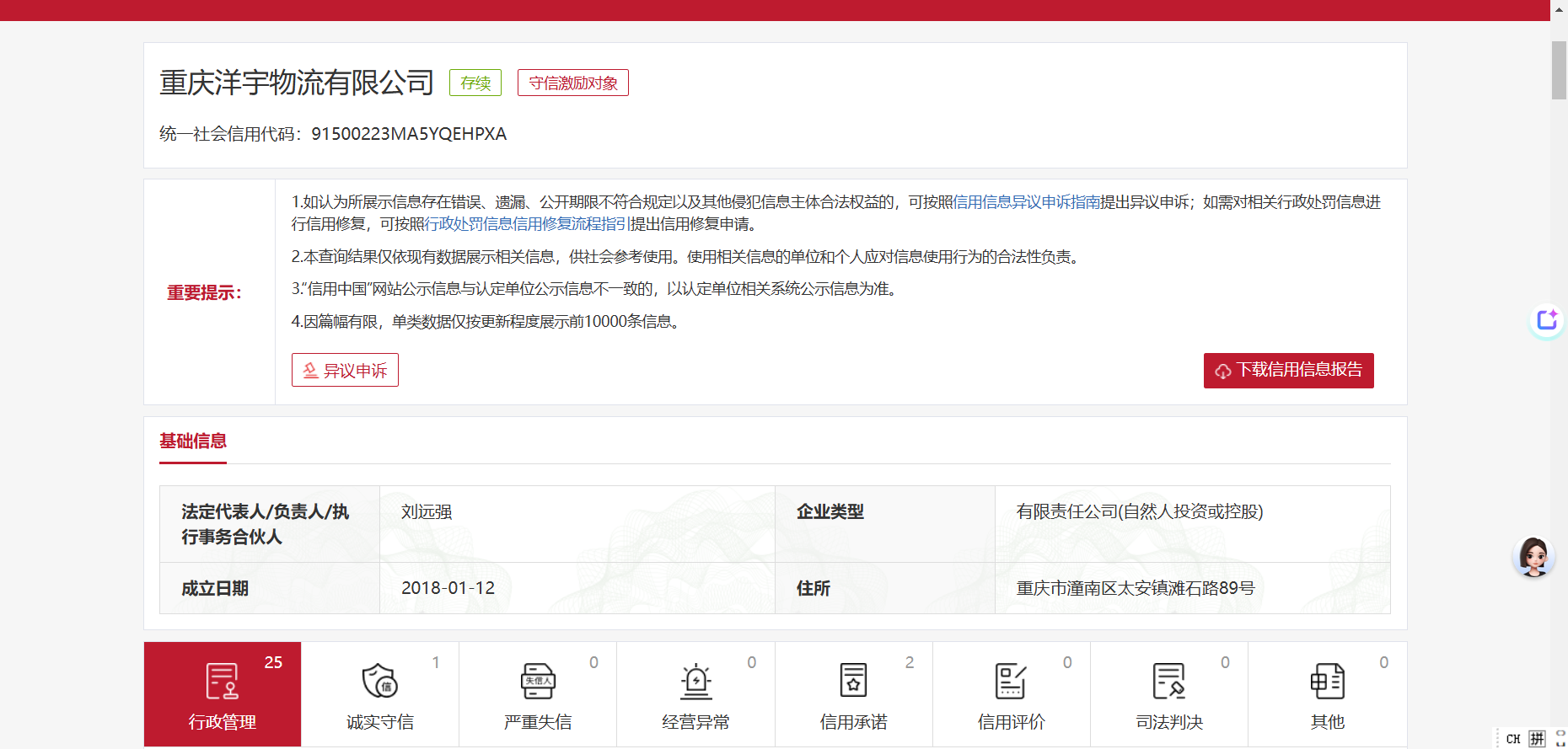Click the page vertical scrollbar thumb
Screen dimensions: 1568x749
point(1559,70)
